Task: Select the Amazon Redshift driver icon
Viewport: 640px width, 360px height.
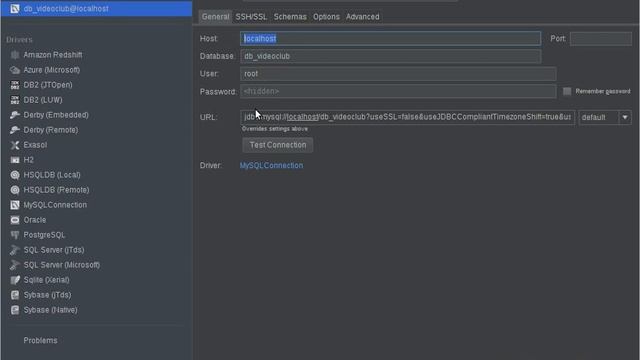Action: click(15, 55)
